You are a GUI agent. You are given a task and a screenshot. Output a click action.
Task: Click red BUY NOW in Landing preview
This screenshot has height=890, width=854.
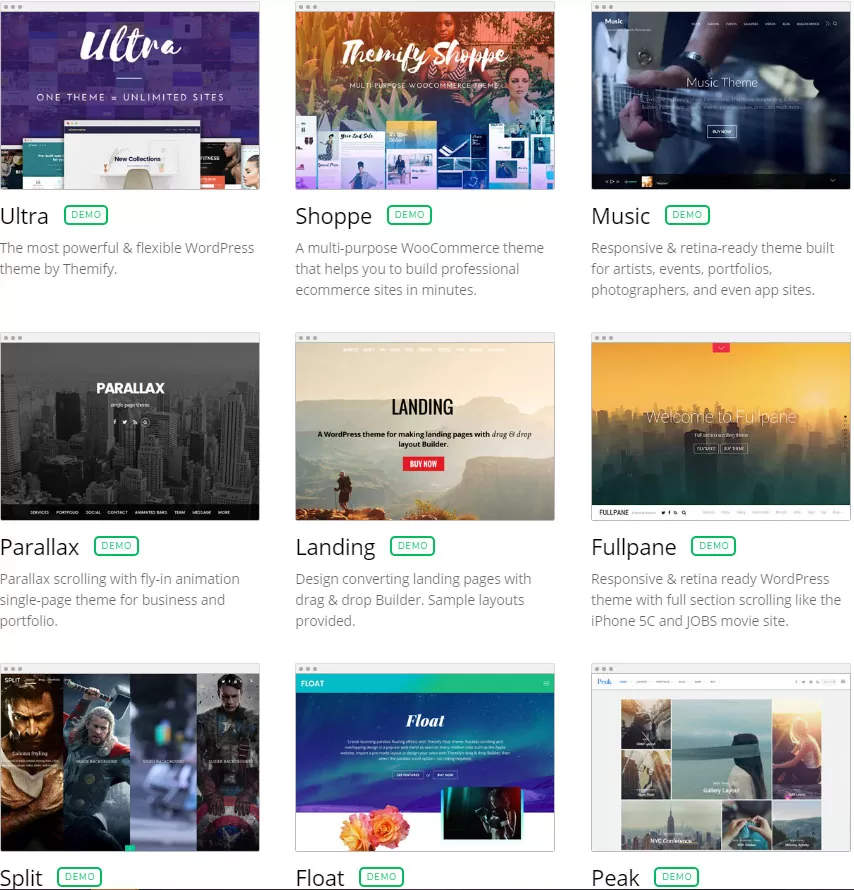[x=424, y=464]
